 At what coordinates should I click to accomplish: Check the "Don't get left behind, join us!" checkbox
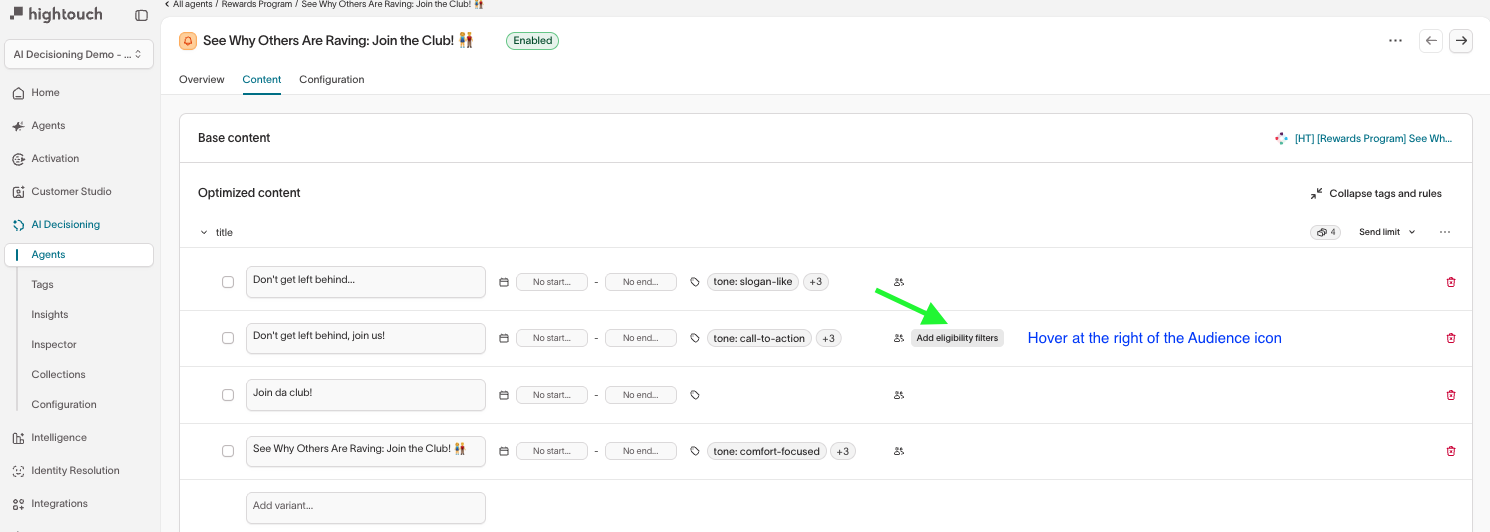click(x=228, y=338)
